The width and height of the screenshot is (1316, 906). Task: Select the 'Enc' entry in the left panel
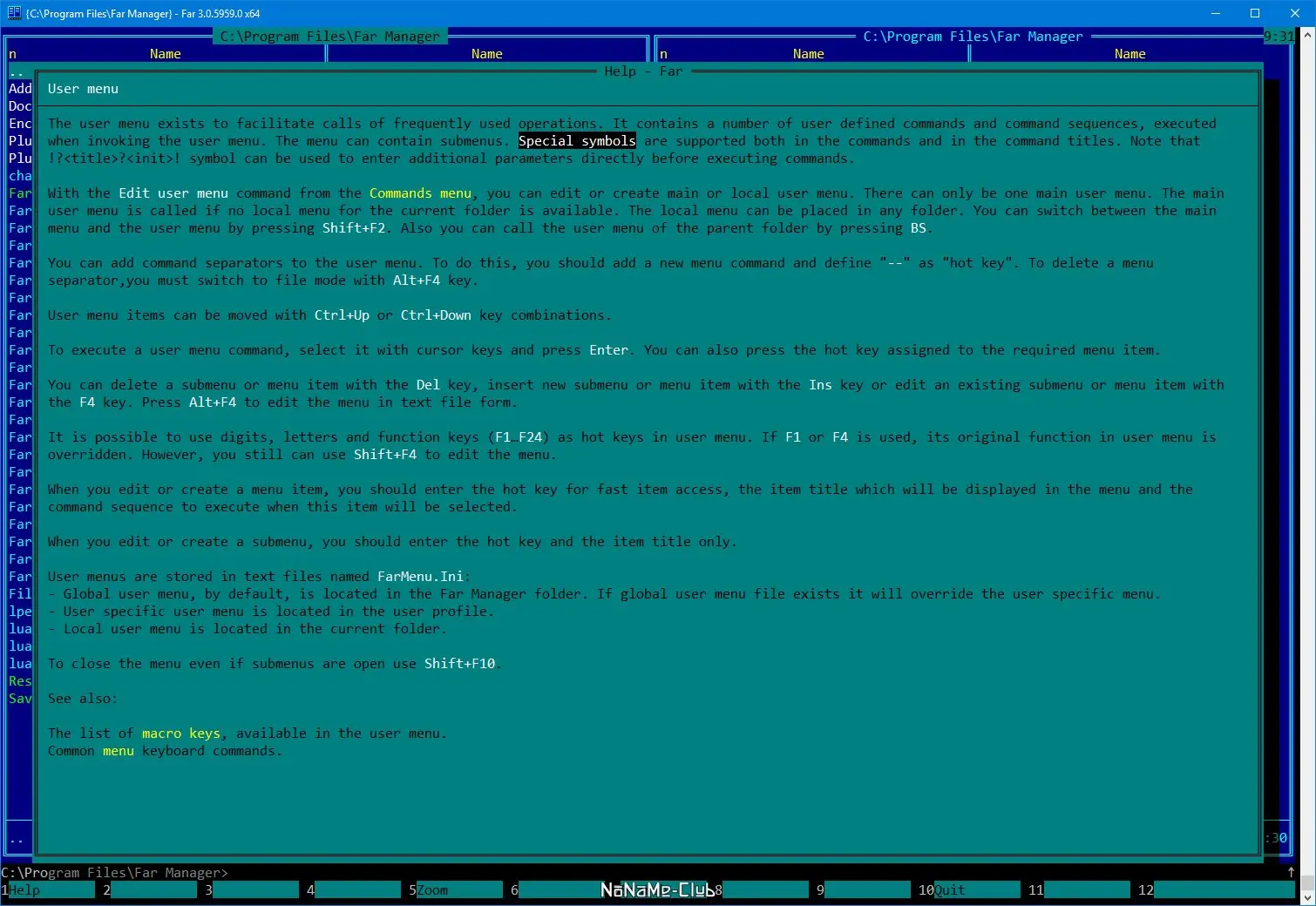[x=20, y=124]
